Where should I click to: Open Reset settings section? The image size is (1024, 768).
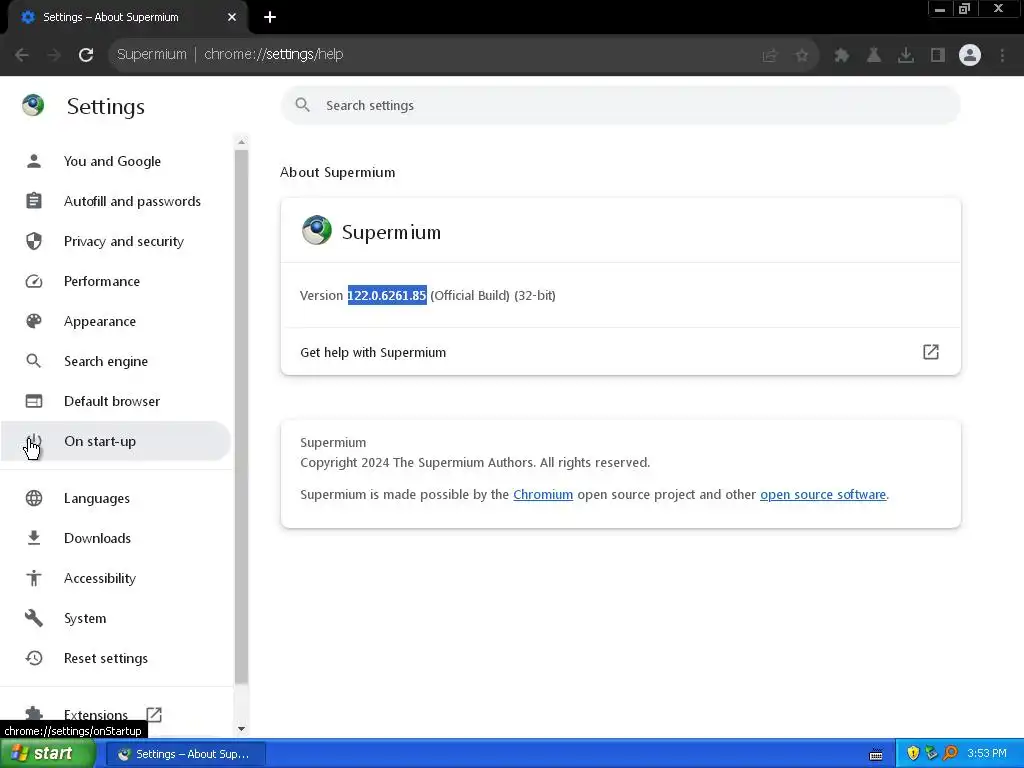tap(116, 658)
